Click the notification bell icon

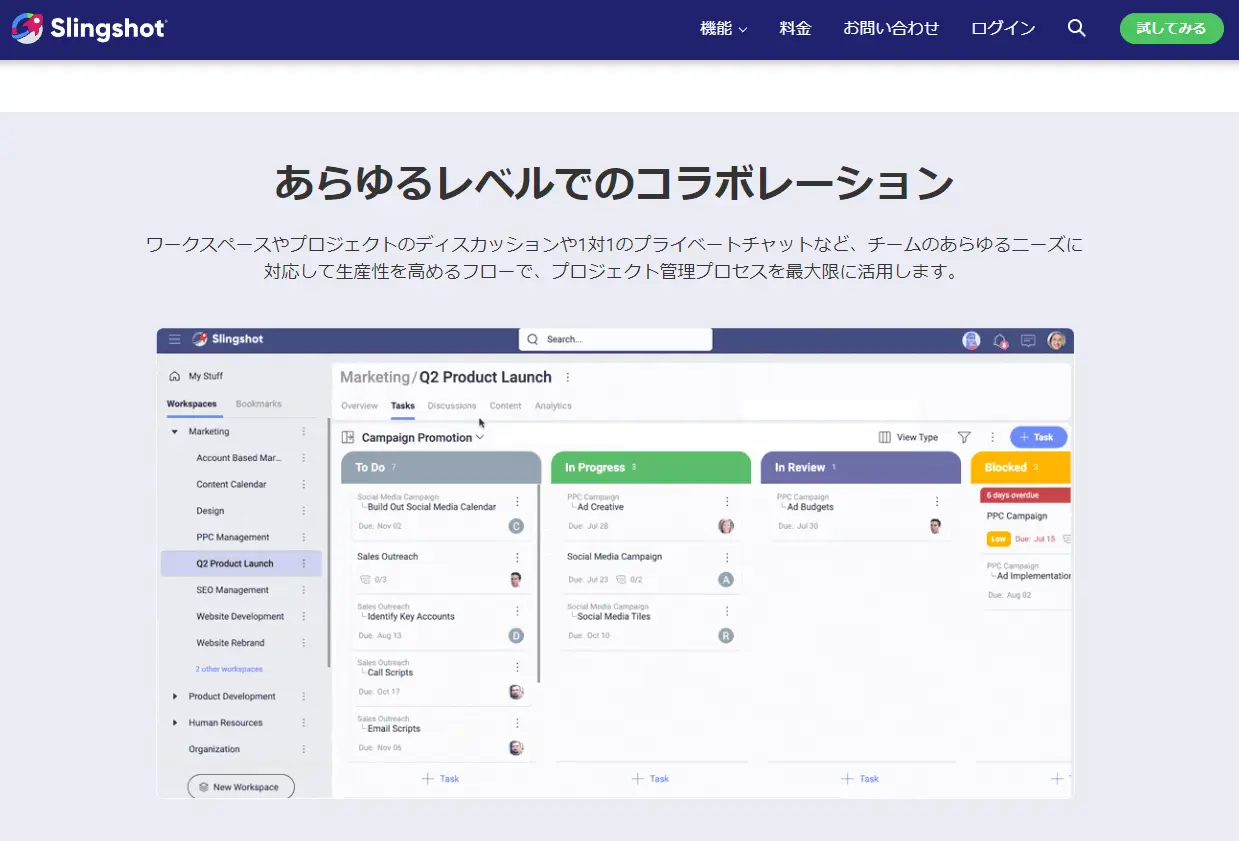(x=999, y=341)
